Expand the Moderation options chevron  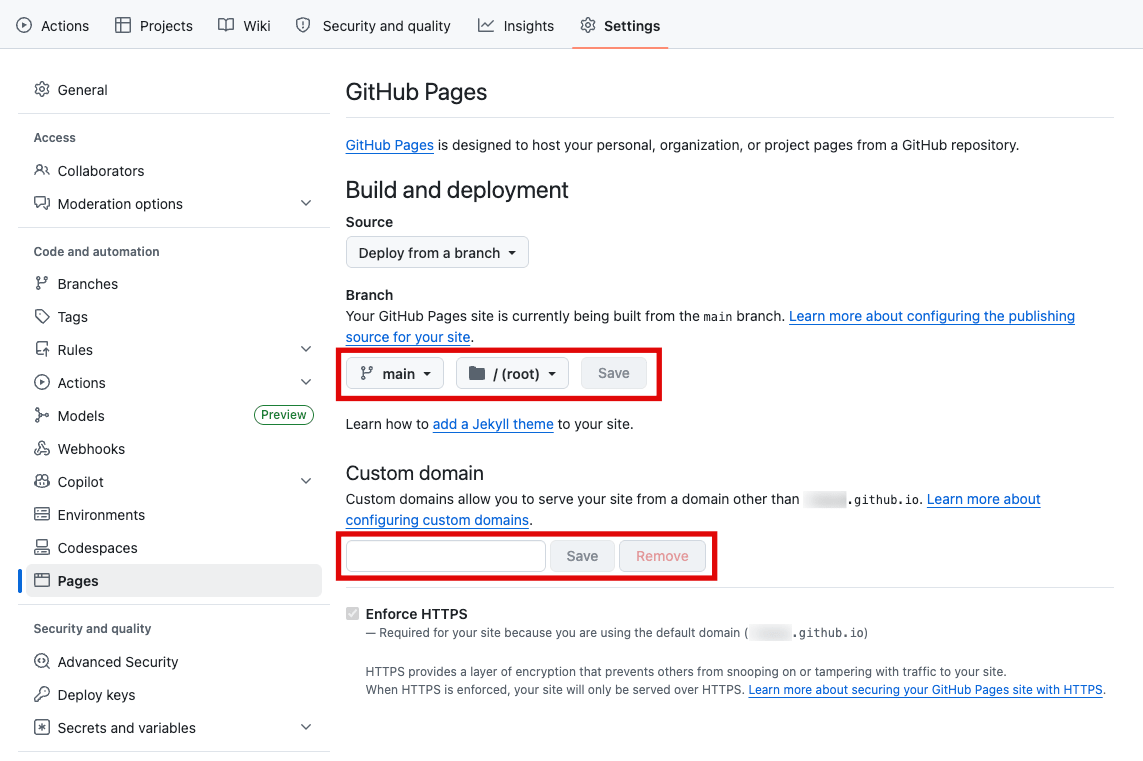coord(306,203)
